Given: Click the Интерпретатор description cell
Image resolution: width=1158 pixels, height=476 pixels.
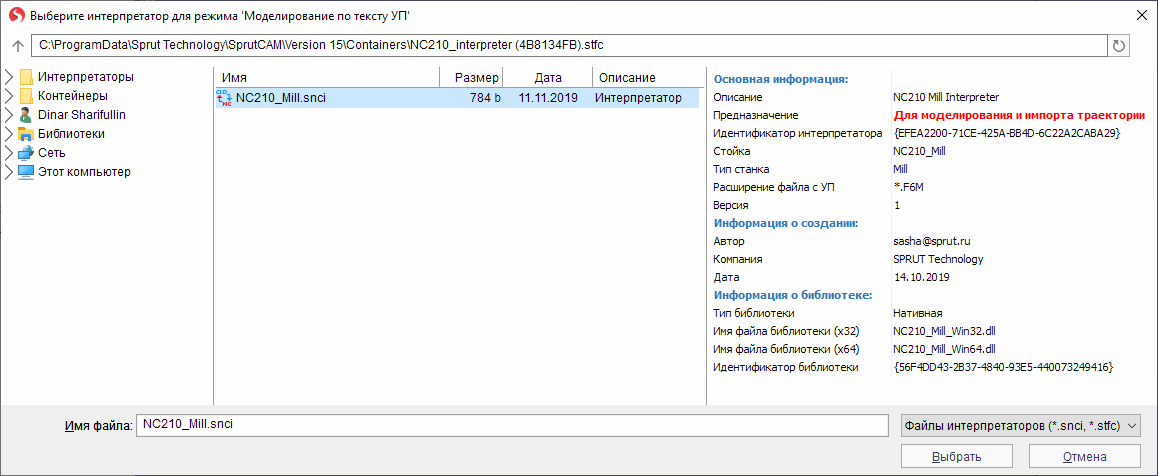Looking at the screenshot, I should point(638,98).
